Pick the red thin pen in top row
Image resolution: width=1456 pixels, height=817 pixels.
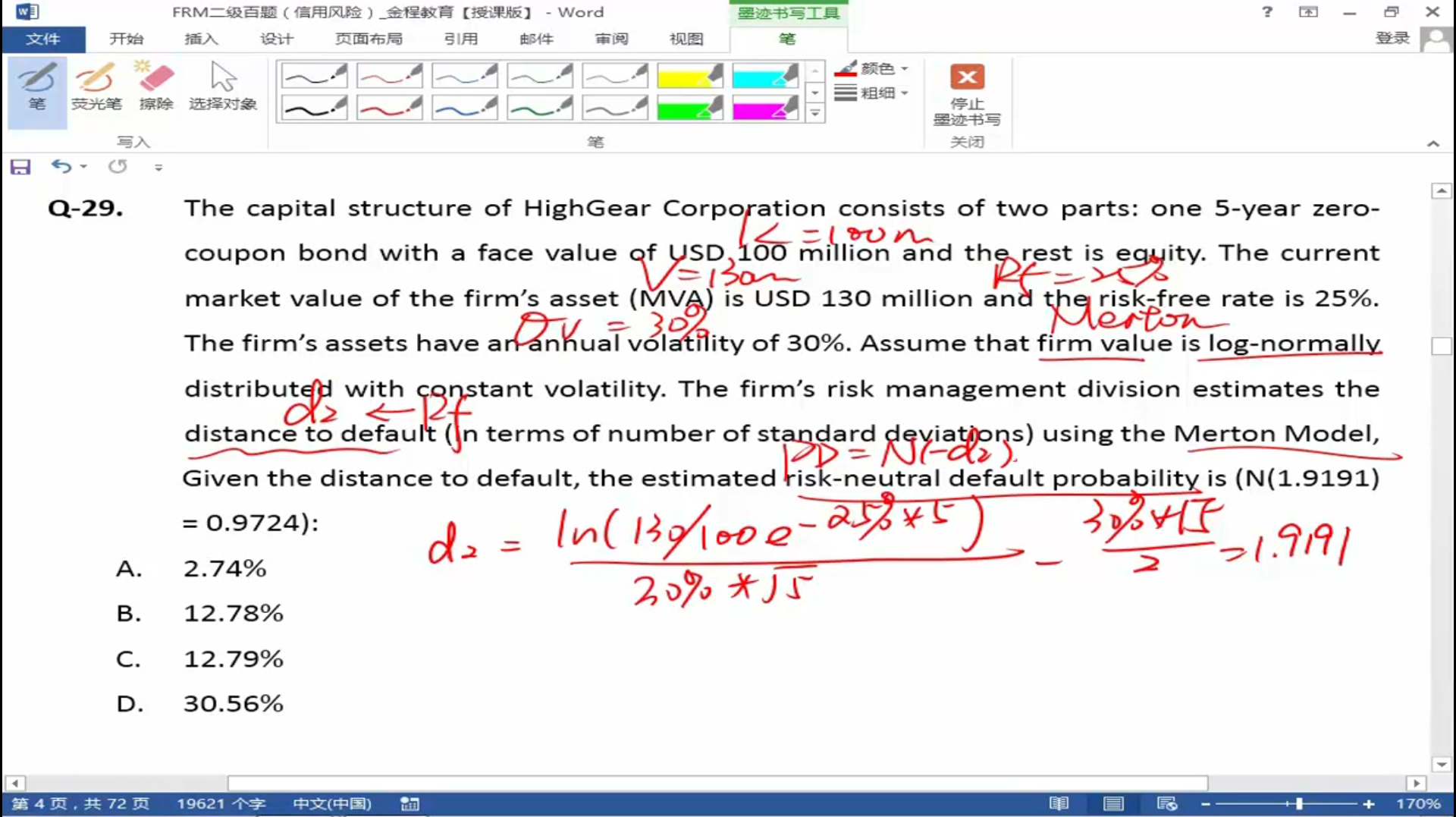pos(389,76)
